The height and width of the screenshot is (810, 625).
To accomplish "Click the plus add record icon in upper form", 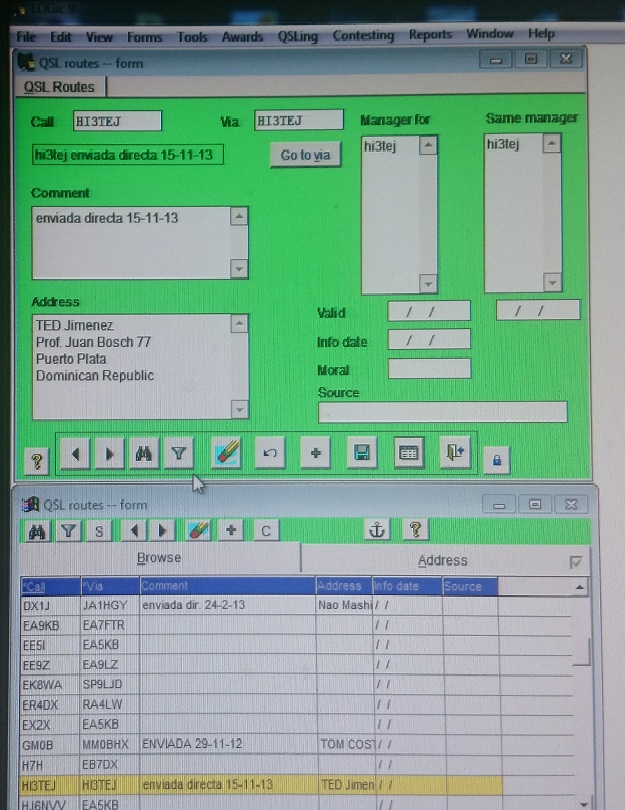I will pos(315,453).
